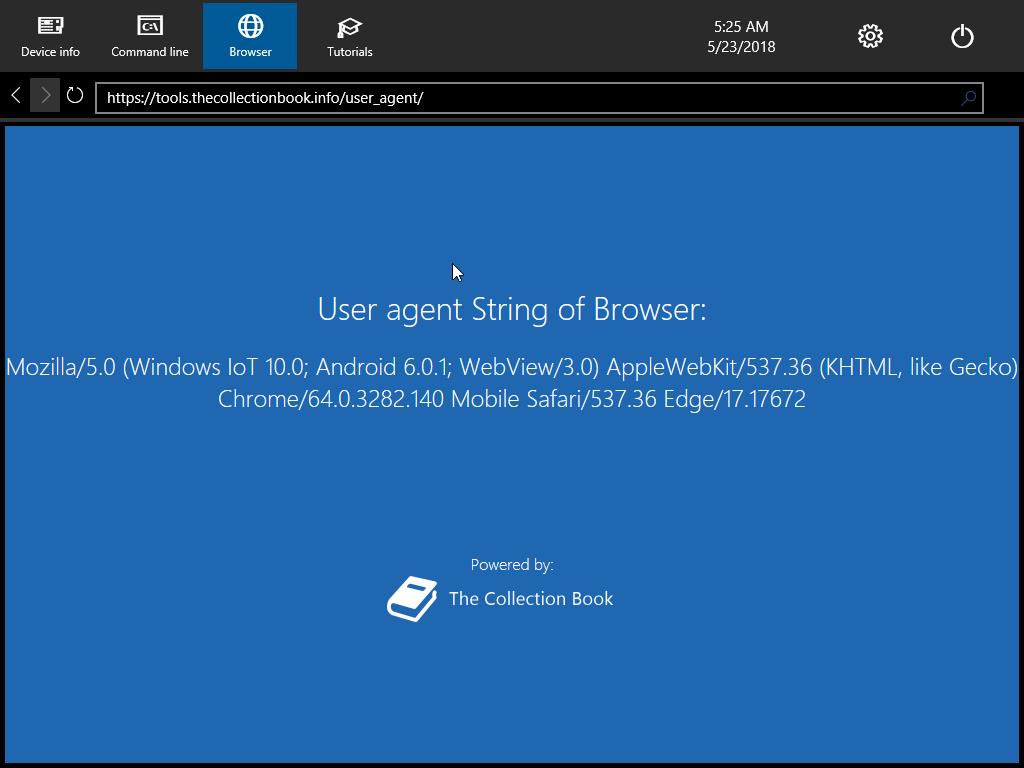Go back with the left arrow
Viewport: 1024px width, 768px height.
[x=16, y=95]
